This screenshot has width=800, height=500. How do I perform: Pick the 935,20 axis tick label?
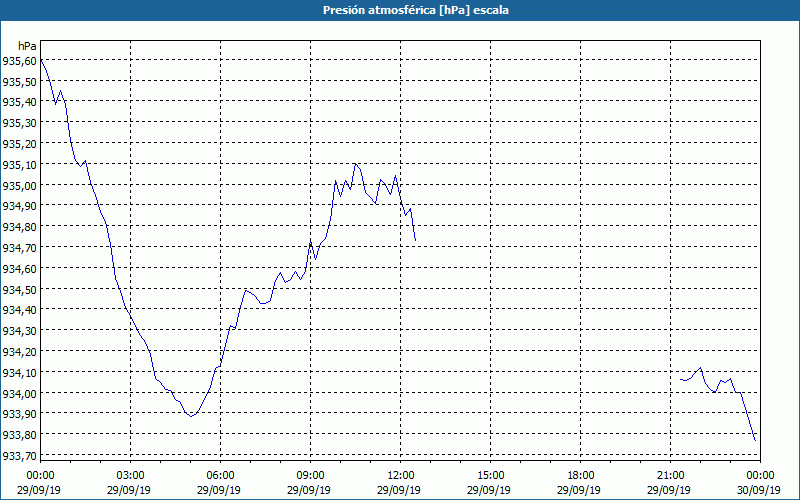click(19, 144)
